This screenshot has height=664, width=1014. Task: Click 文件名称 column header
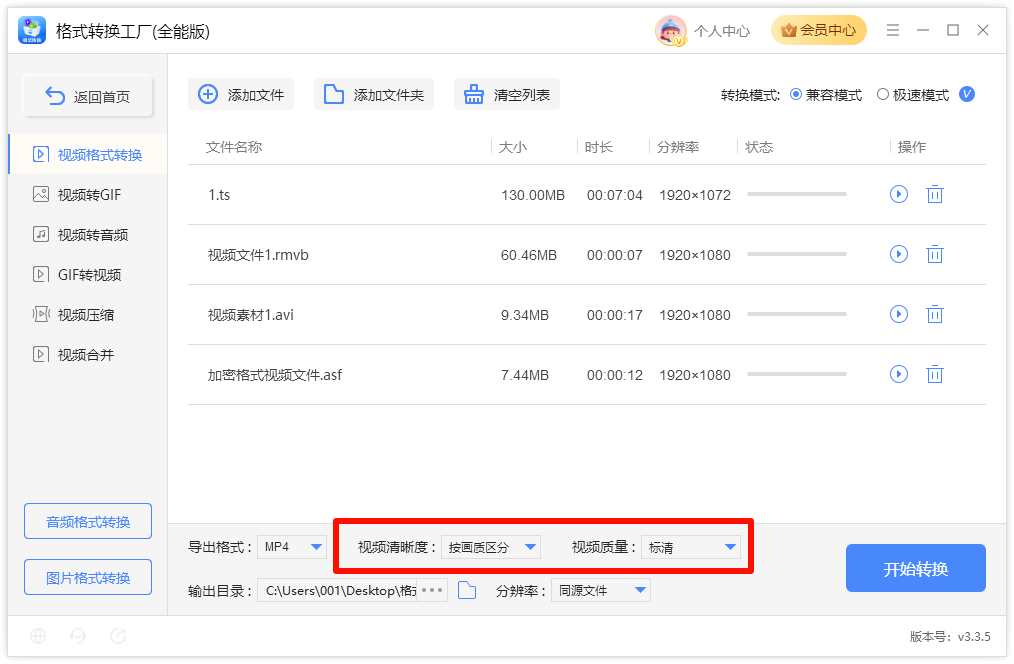(x=234, y=147)
